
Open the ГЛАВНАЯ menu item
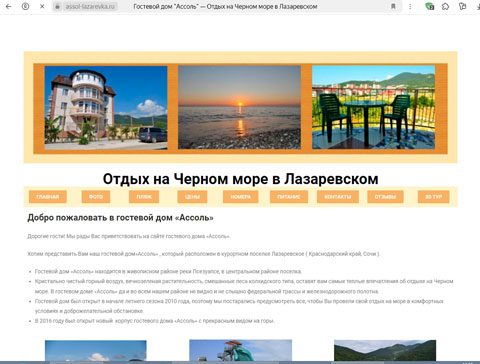click(x=48, y=197)
